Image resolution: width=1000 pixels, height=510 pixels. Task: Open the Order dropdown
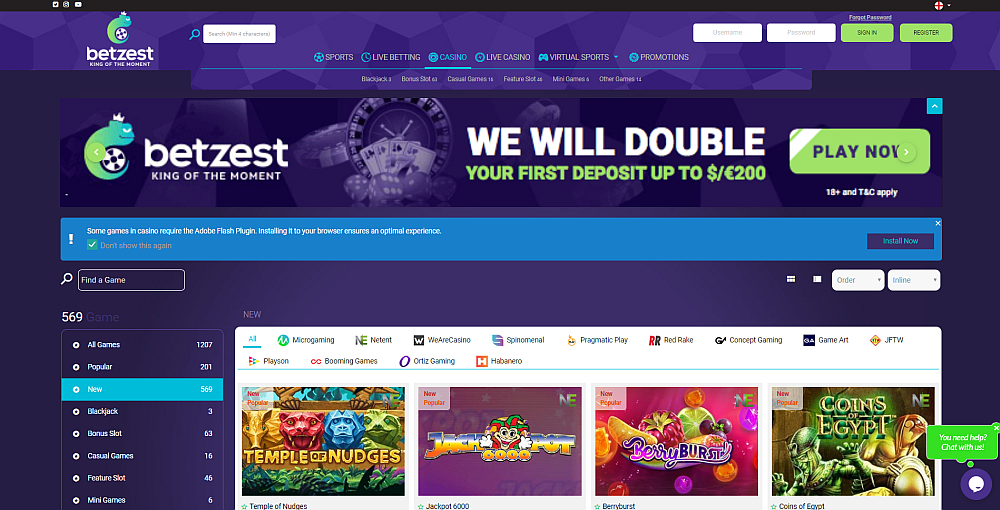858,280
